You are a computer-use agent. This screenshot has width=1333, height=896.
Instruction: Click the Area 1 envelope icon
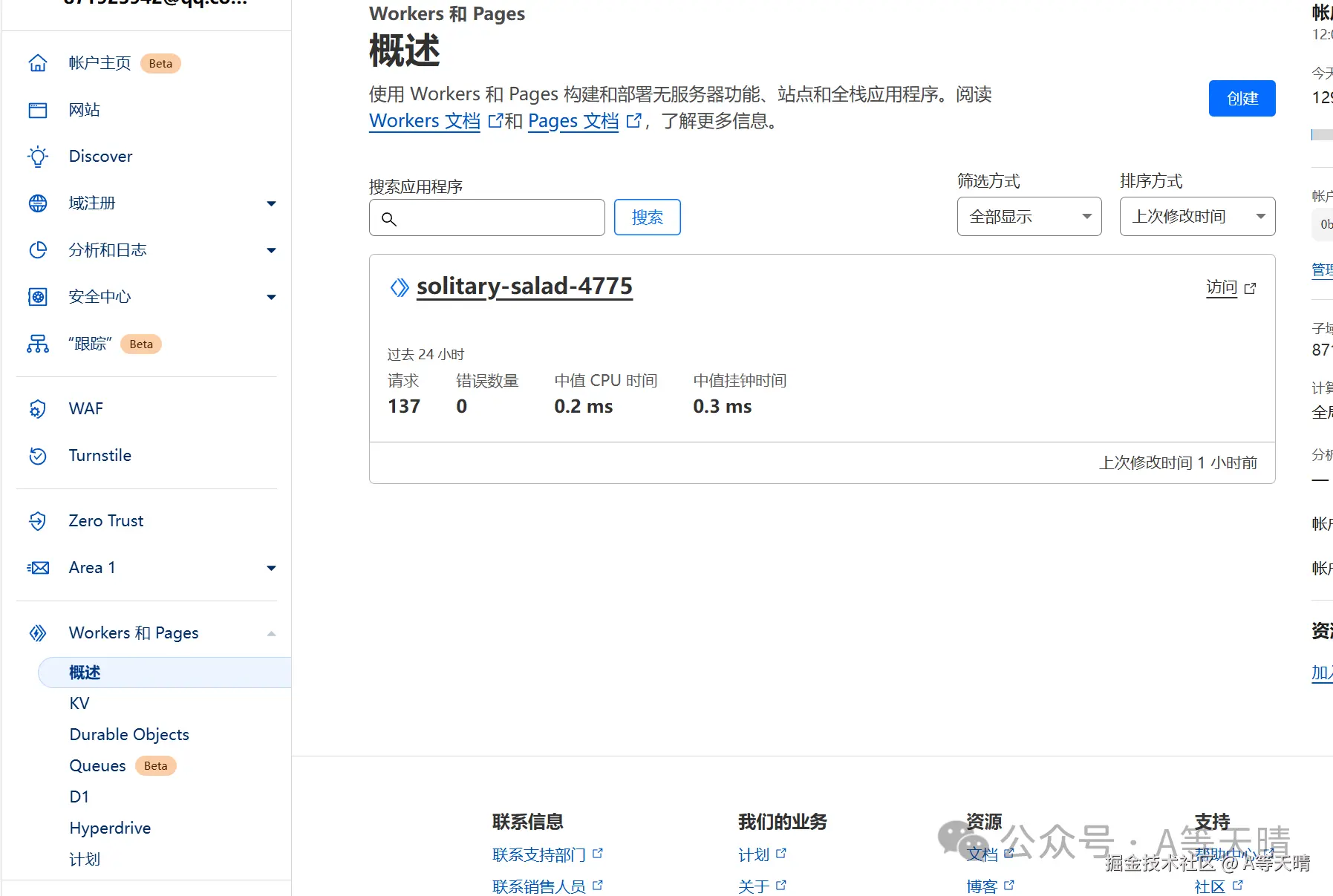coord(38,568)
